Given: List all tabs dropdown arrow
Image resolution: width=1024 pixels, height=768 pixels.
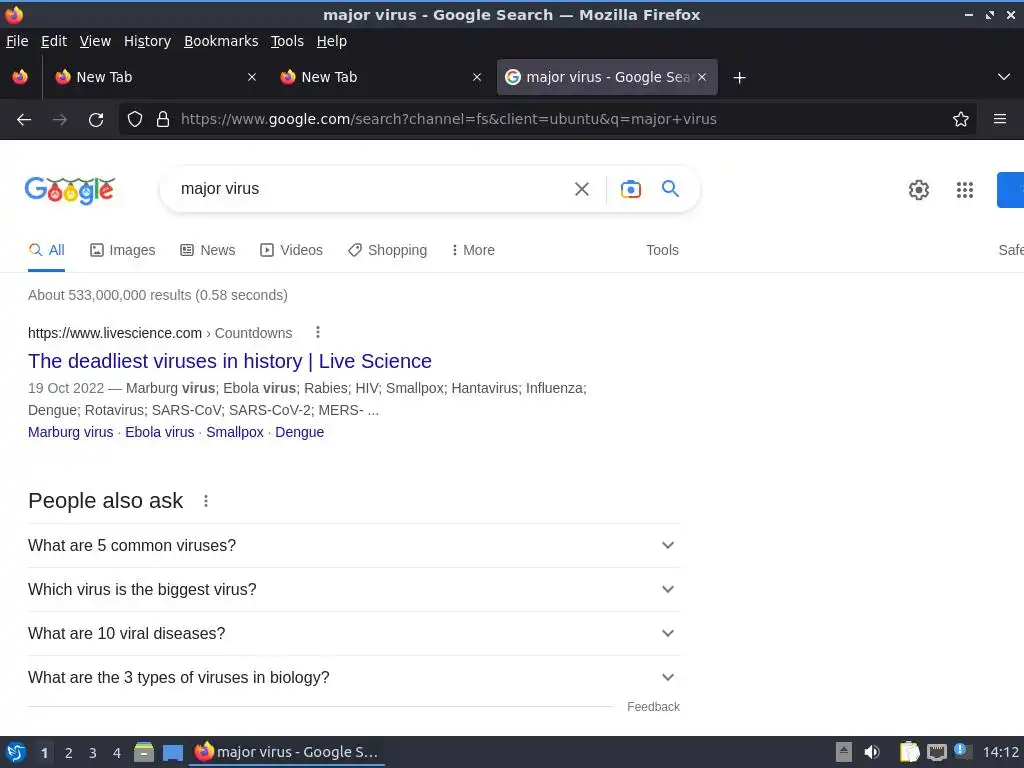Looking at the screenshot, I should pyautogui.click(x=1004, y=77).
